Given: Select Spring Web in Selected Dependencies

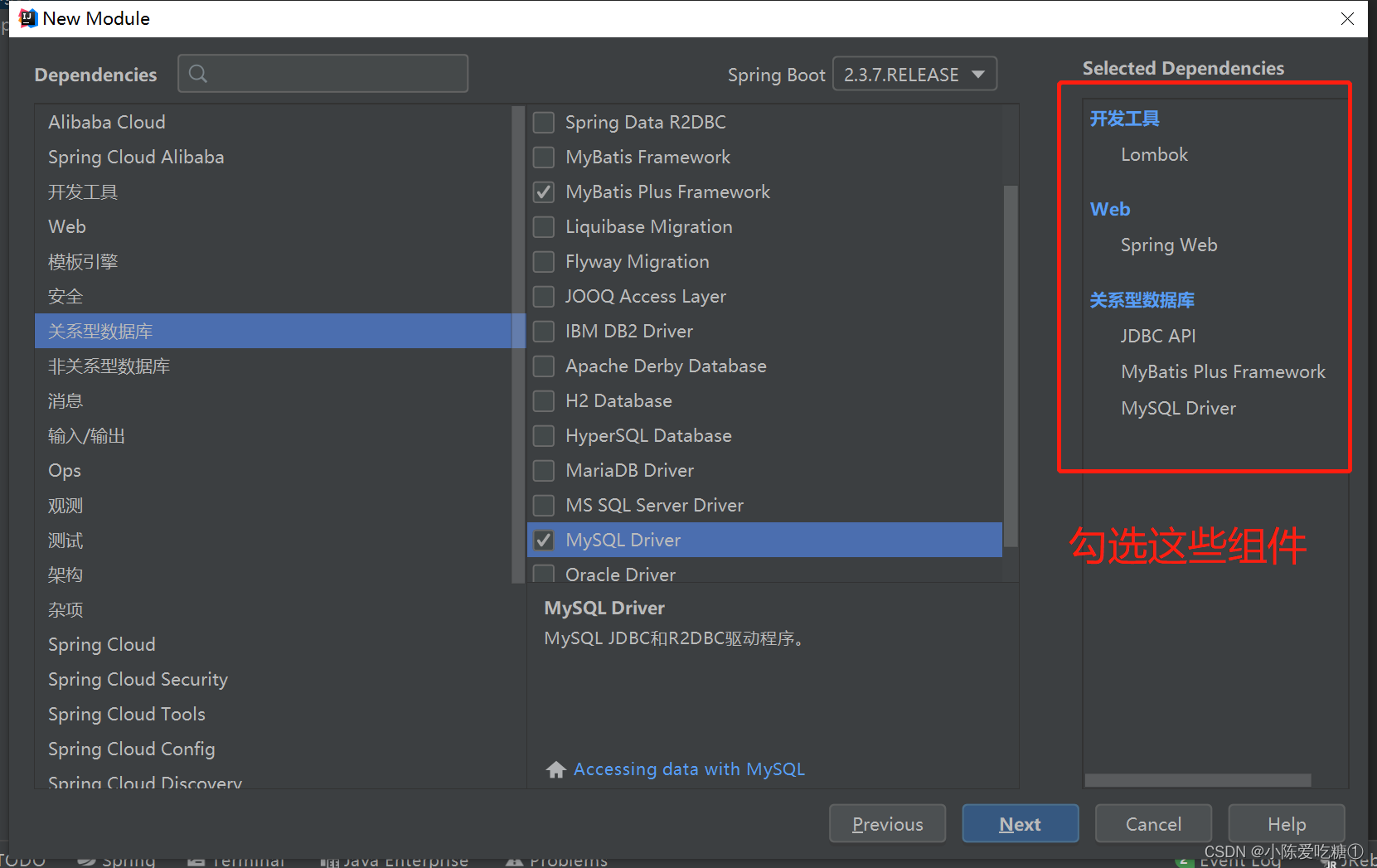Looking at the screenshot, I should click(1169, 245).
